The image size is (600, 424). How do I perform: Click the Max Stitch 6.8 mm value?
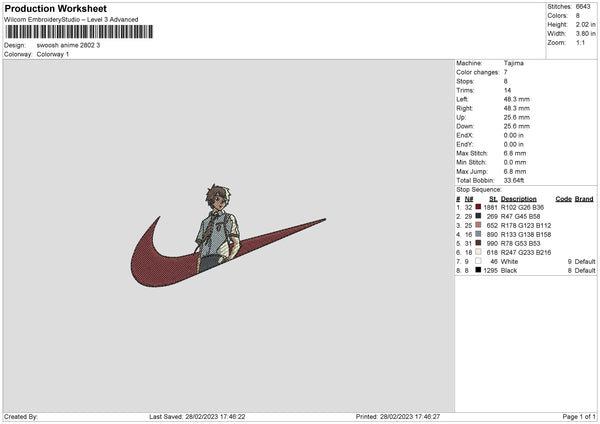click(x=515, y=153)
